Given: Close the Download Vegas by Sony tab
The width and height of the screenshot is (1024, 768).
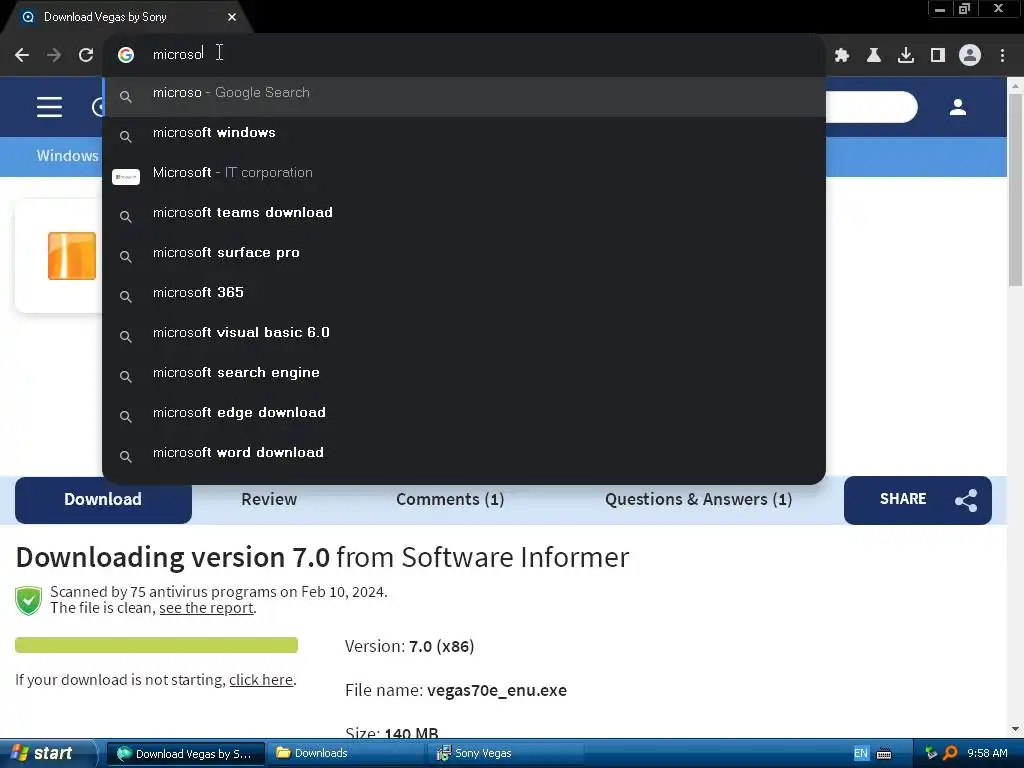Looking at the screenshot, I should click(x=232, y=17).
